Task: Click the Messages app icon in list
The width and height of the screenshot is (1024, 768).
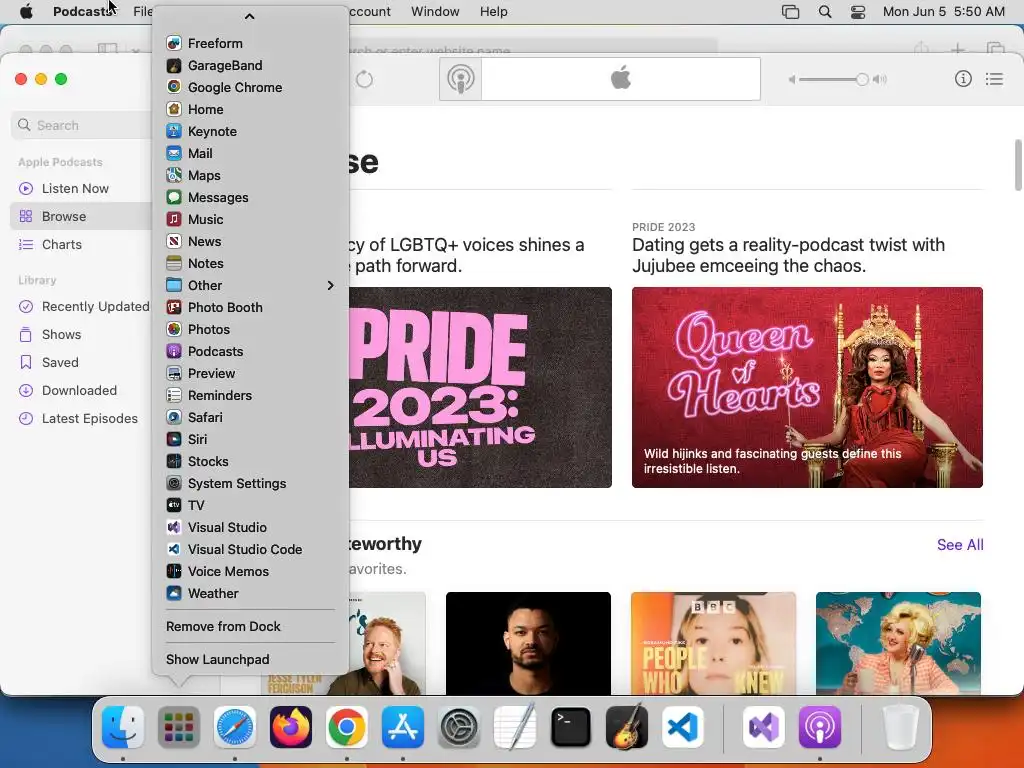Action: (174, 197)
